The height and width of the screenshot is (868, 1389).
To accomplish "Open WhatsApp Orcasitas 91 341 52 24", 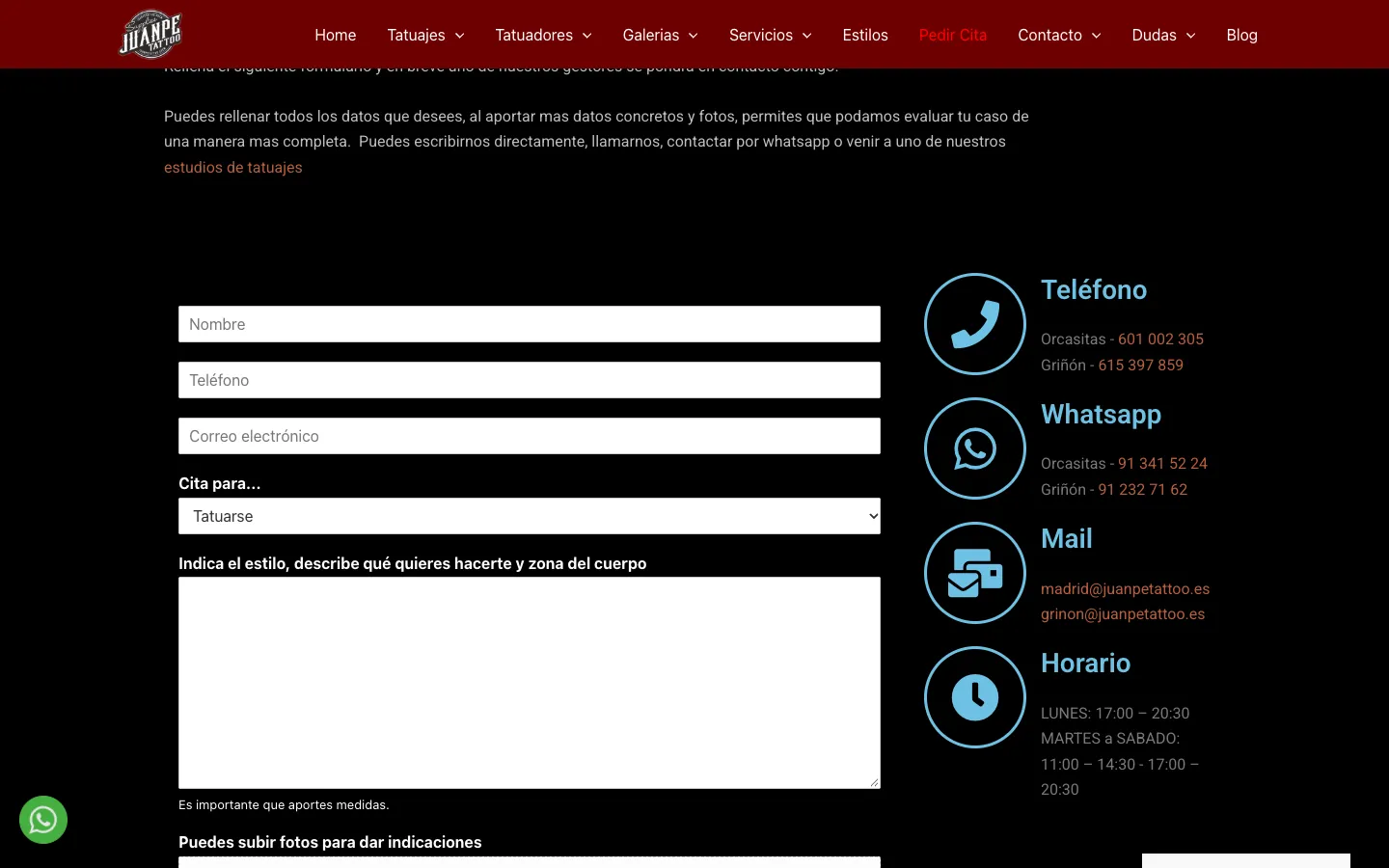I will pyautogui.click(x=1162, y=464).
